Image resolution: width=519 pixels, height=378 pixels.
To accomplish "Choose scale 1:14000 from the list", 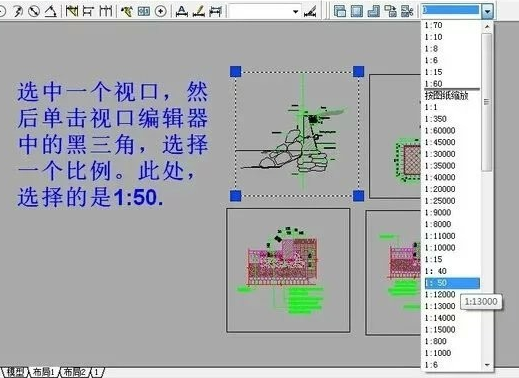I will pyautogui.click(x=440, y=318).
